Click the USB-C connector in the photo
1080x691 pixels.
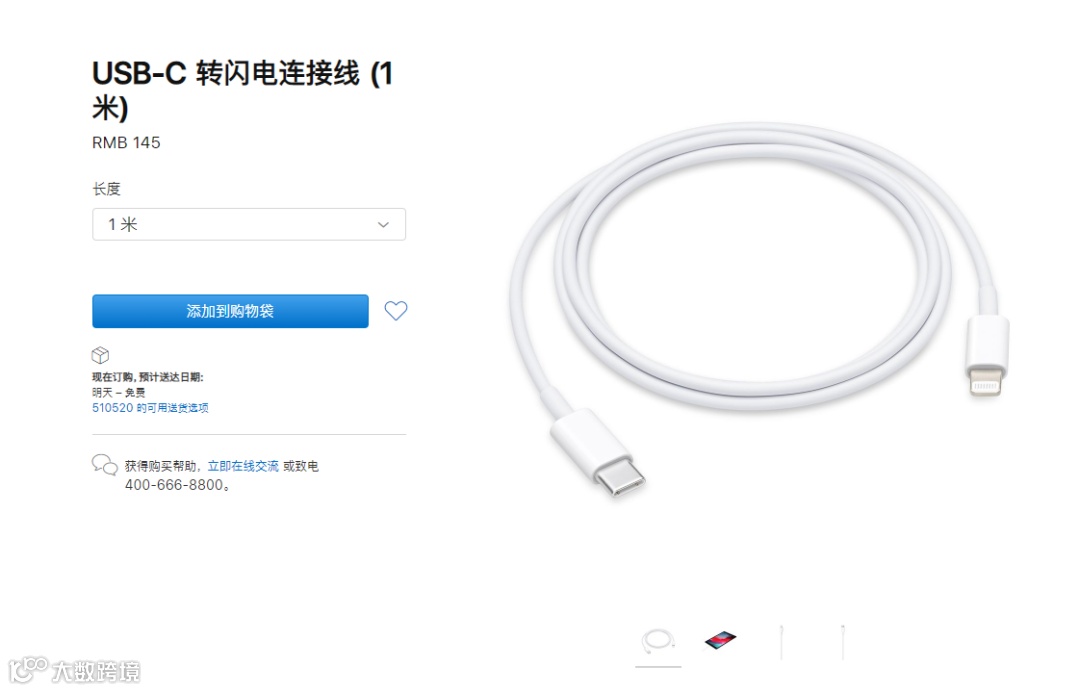(598, 452)
